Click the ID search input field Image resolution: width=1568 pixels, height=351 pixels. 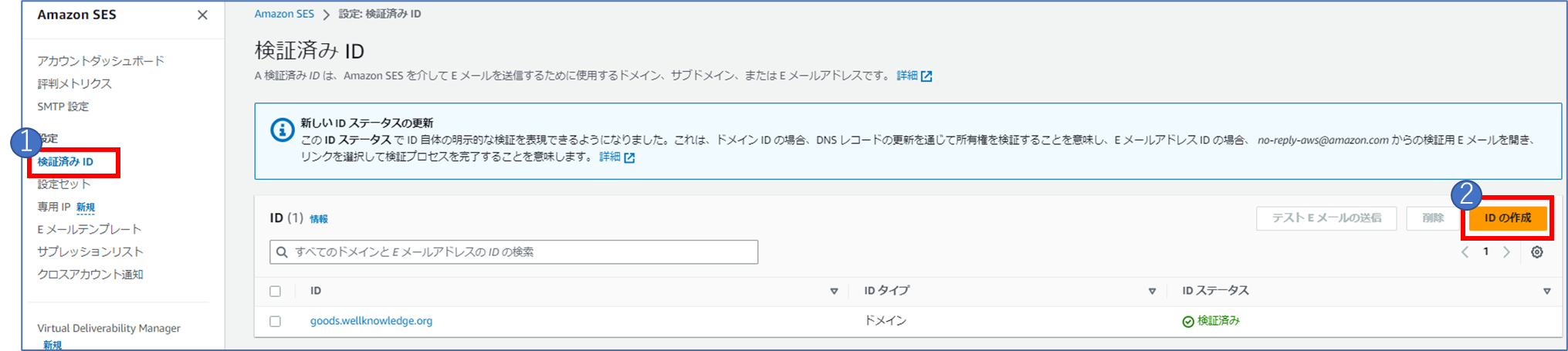tap(513, 252)
